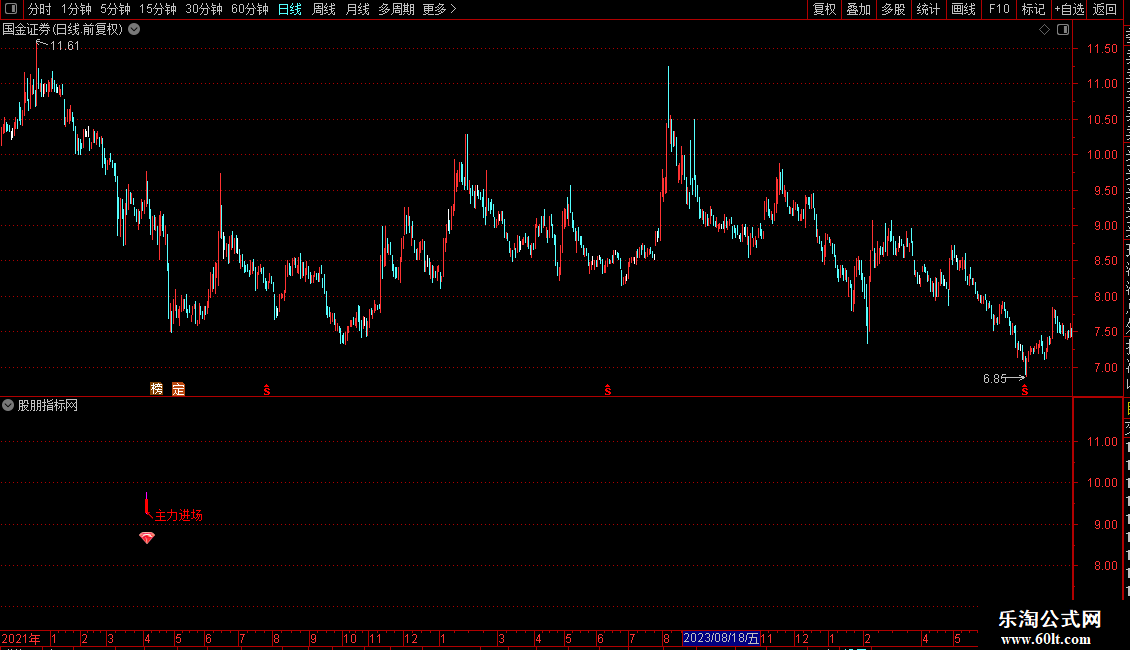This screenshot has width=1130, height=650.
Task: Add stock via +自选 button
Action: click(x=1069, y=9)
